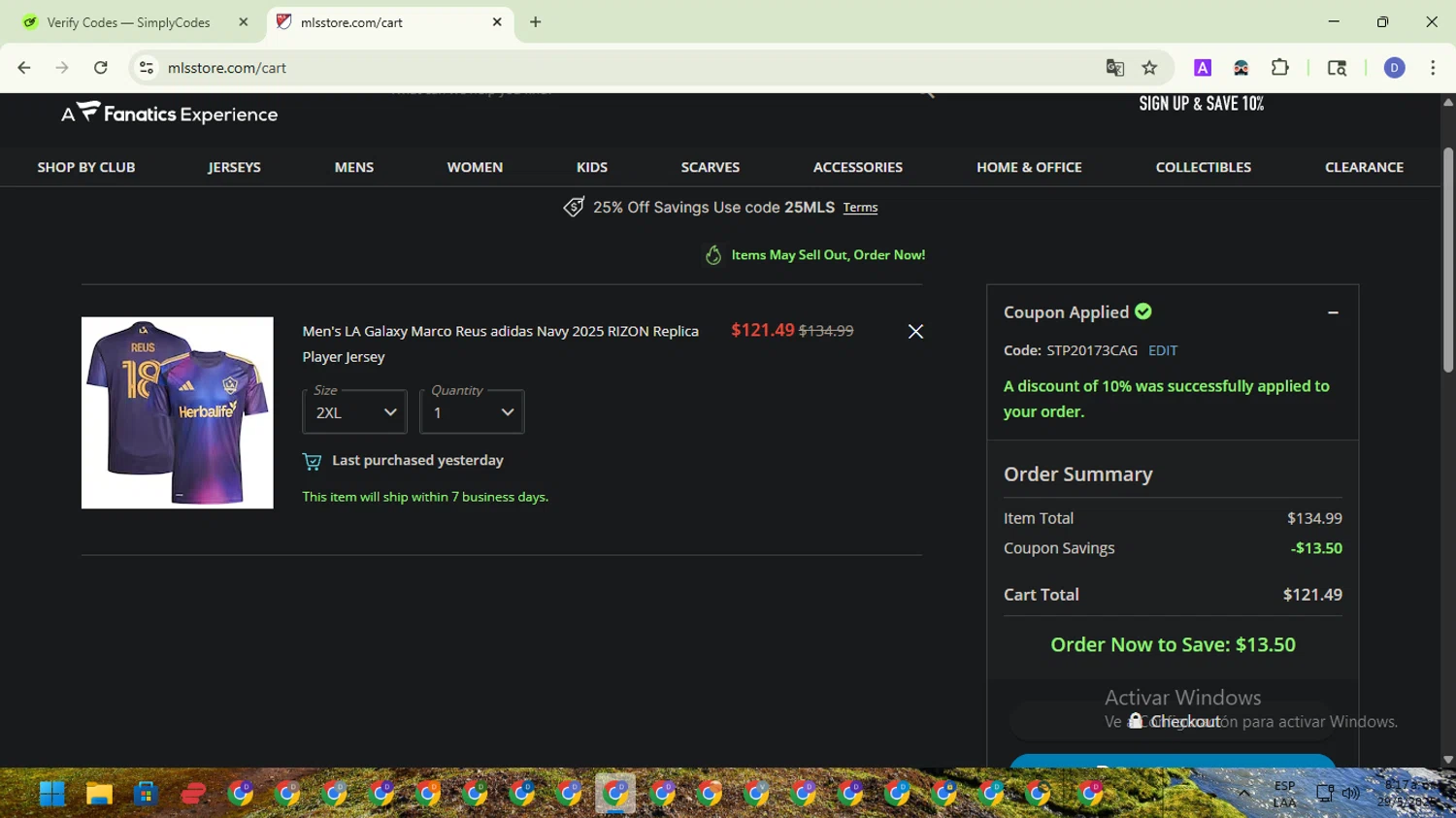The image size is (1456, 818).
Task: Click the volume speaker tray icon
Action: click(1350, 794)
